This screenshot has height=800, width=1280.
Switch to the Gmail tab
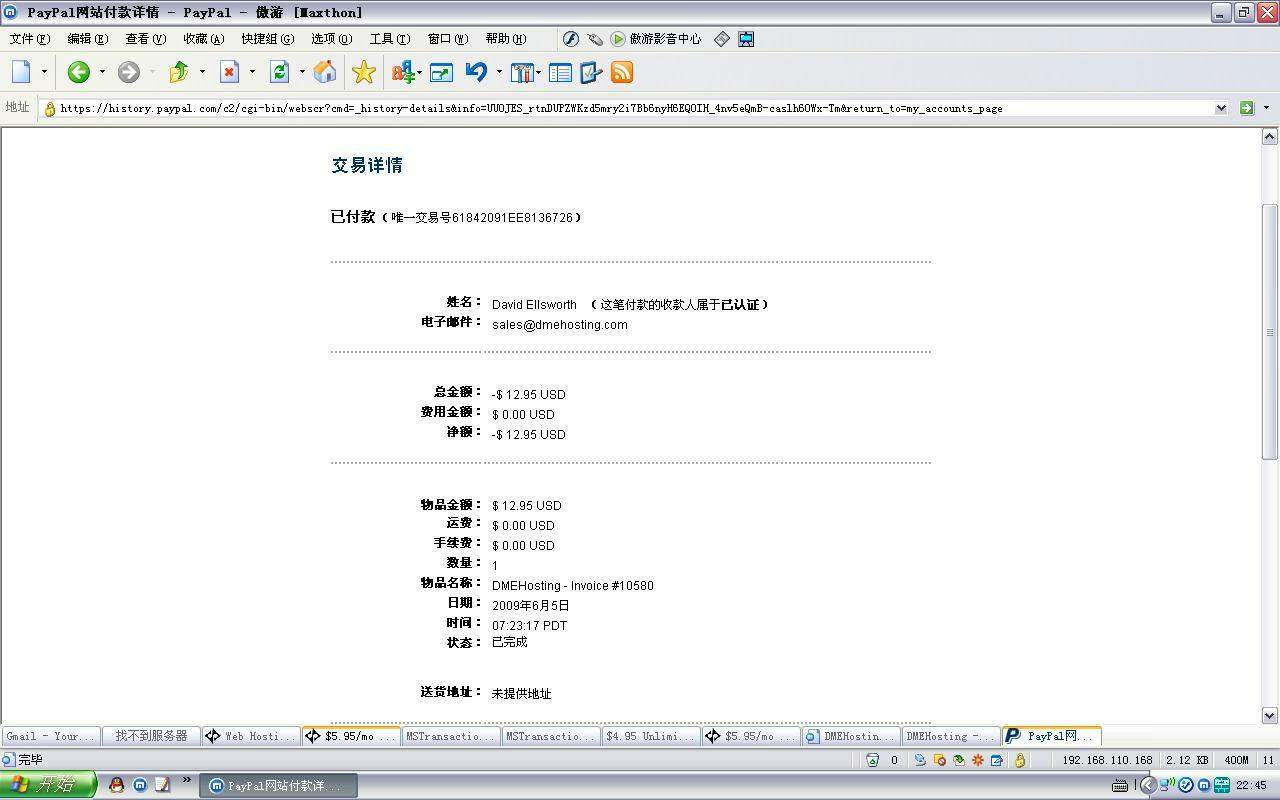51,736
